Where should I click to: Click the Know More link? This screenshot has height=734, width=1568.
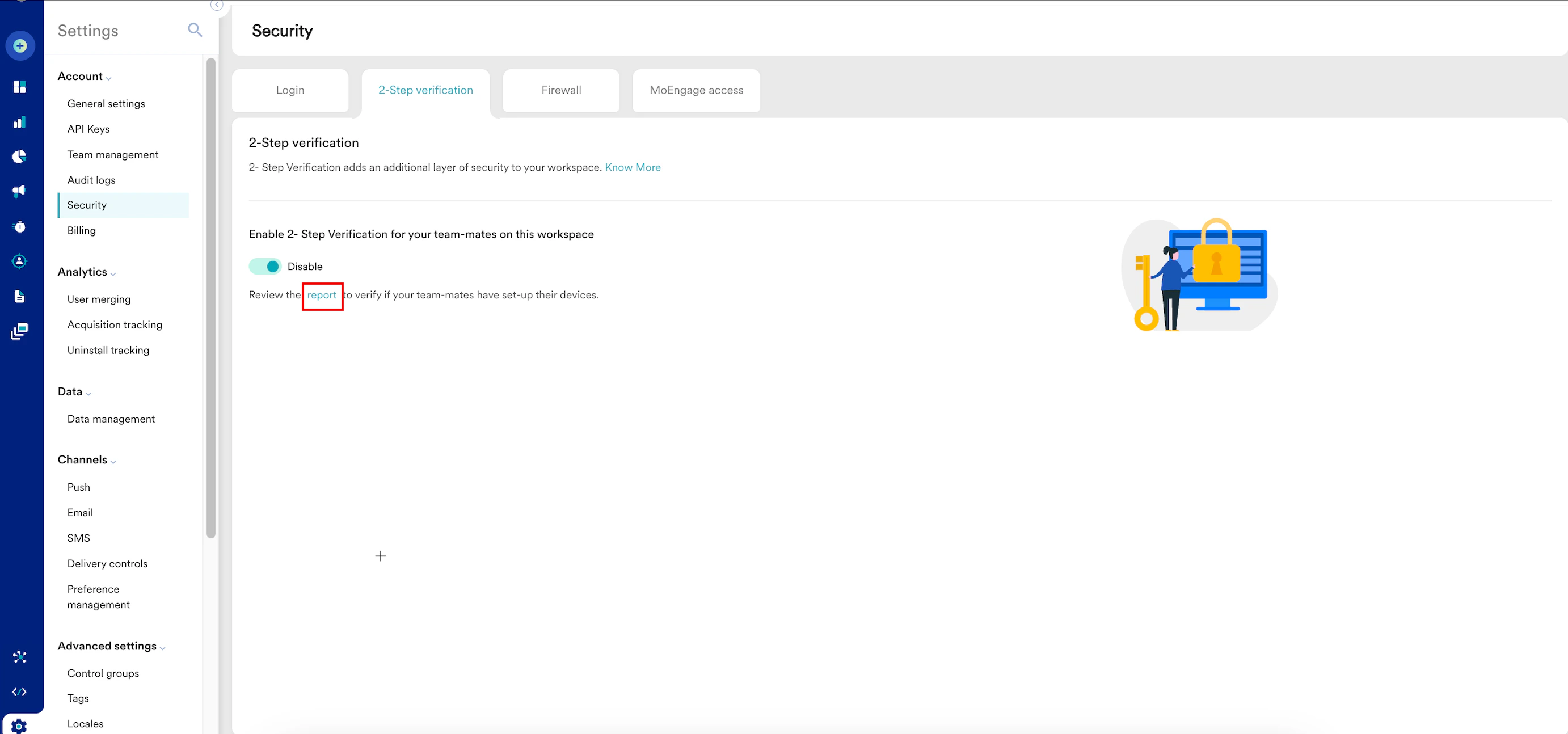click(x=633, y=167)
